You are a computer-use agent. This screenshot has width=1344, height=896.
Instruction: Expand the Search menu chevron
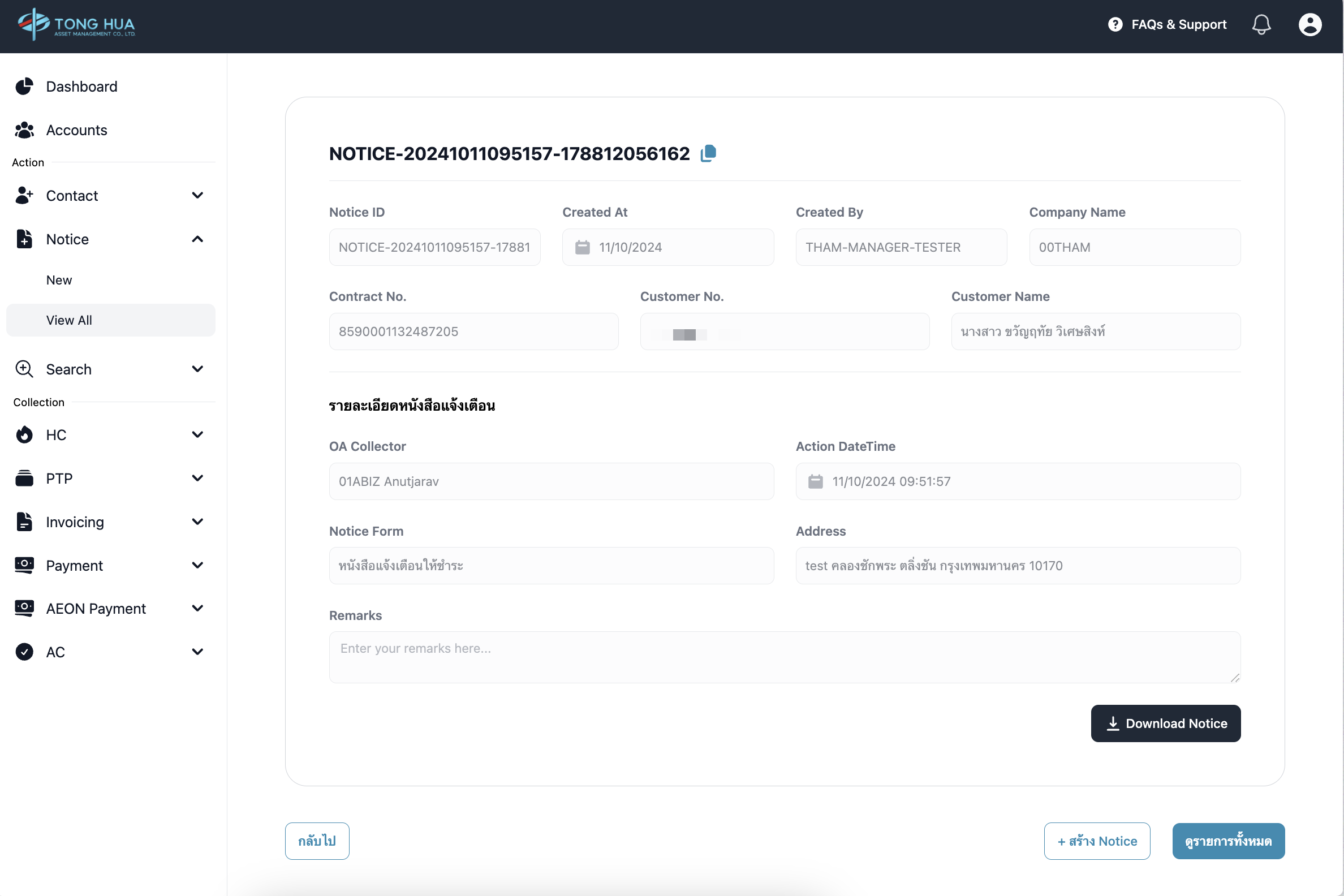pos(198,369)
